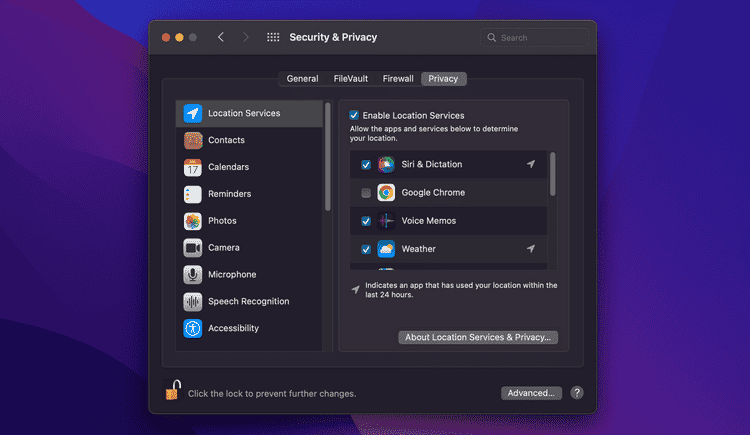This screenshot has height=435, width=750.
Task: Click the Accessibility icon in sidebar
Action: 193,328
